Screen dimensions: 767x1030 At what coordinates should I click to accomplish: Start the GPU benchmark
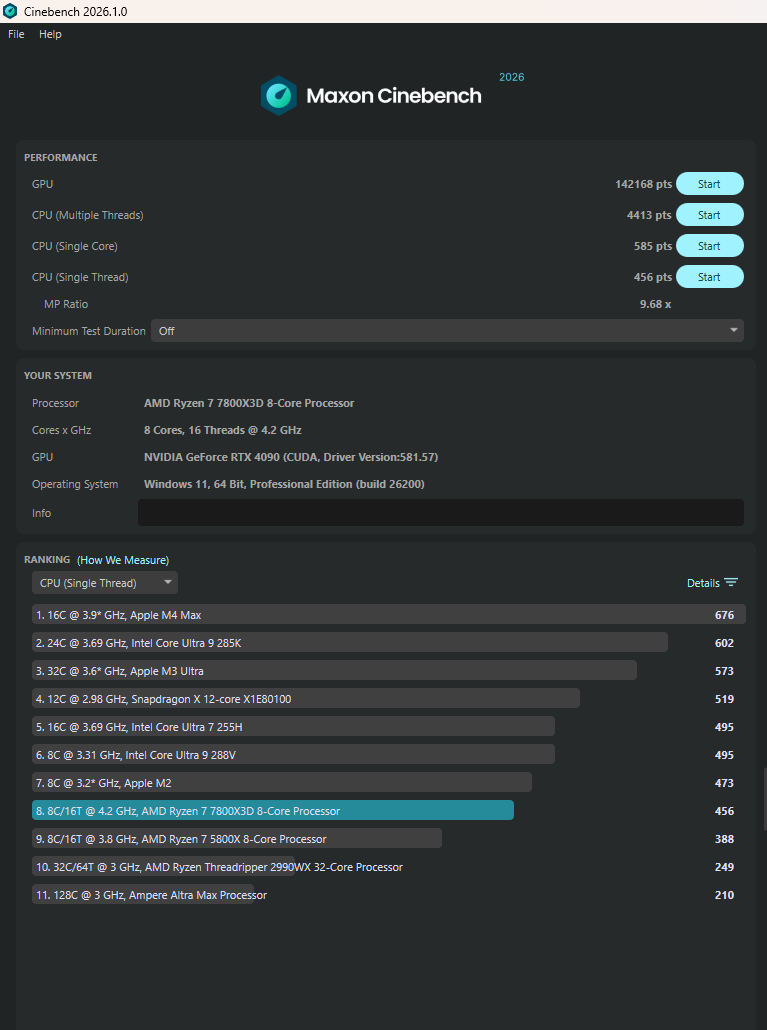[710, 184]
